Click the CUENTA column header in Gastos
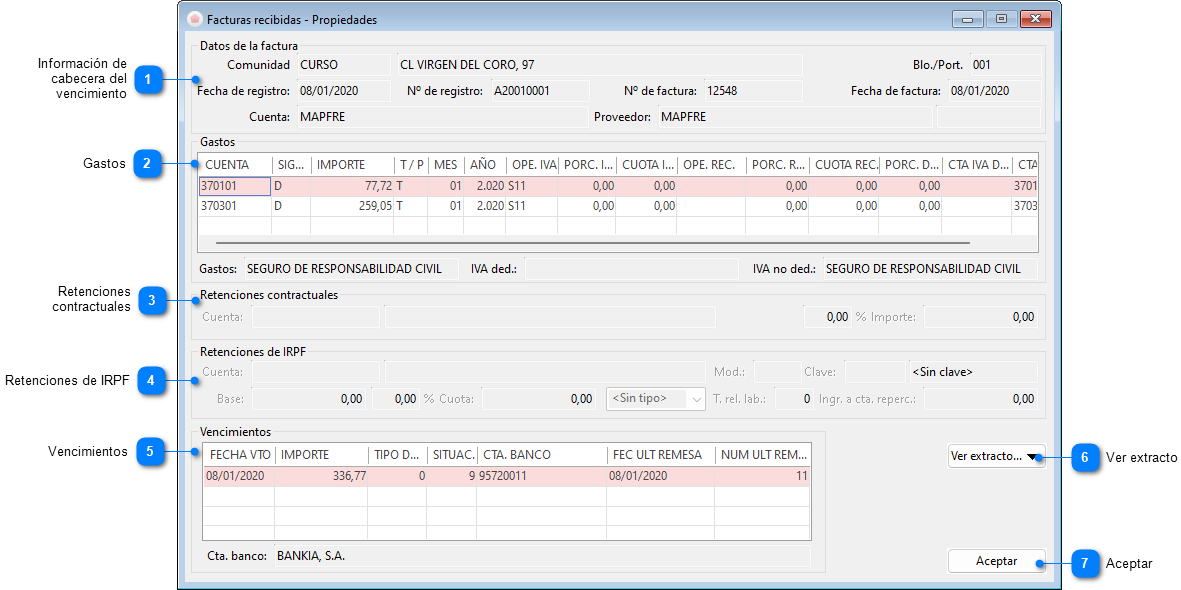 click(x=235, y=165)
